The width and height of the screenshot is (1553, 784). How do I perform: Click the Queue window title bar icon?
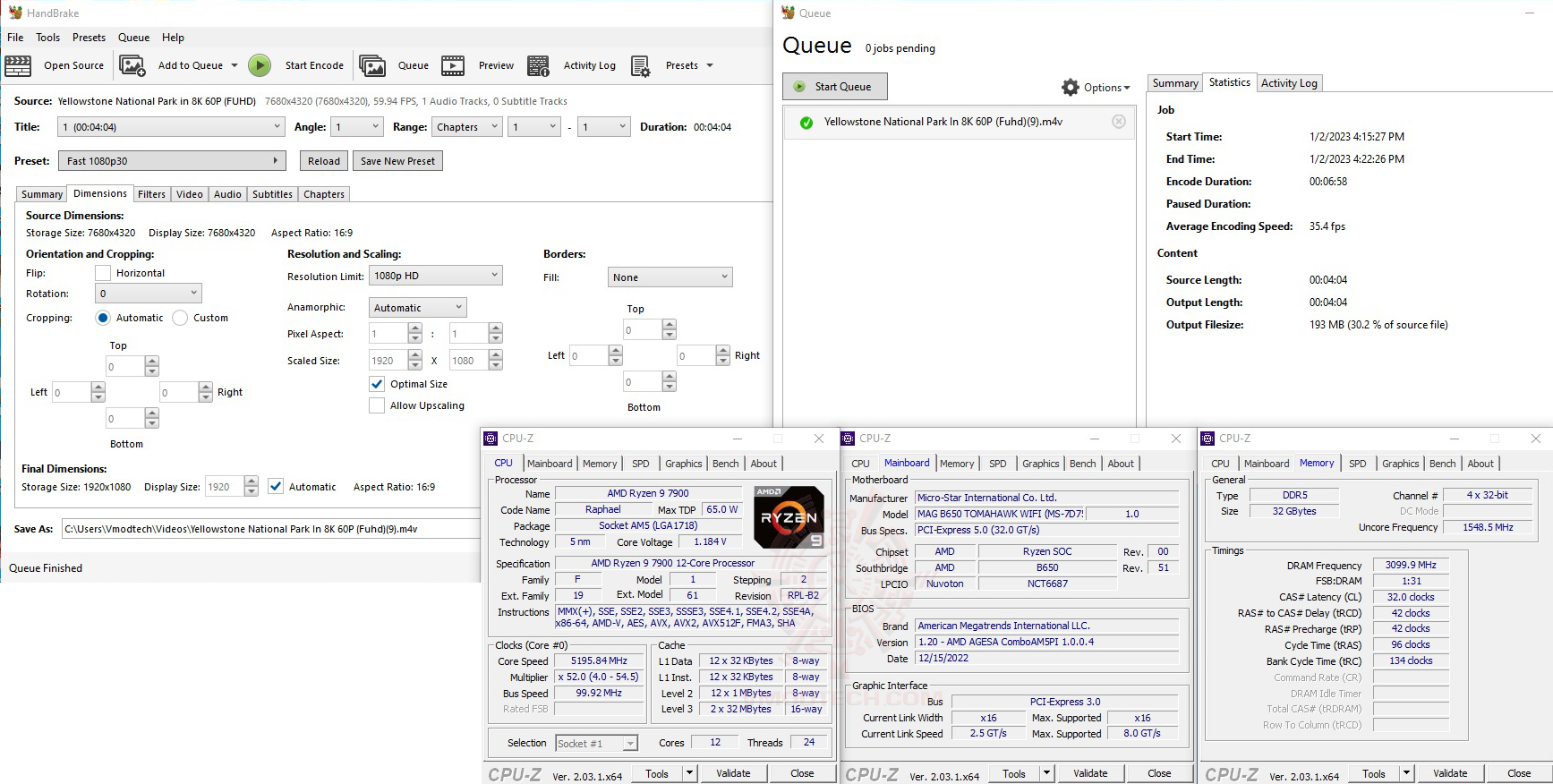tap(788, 13)
